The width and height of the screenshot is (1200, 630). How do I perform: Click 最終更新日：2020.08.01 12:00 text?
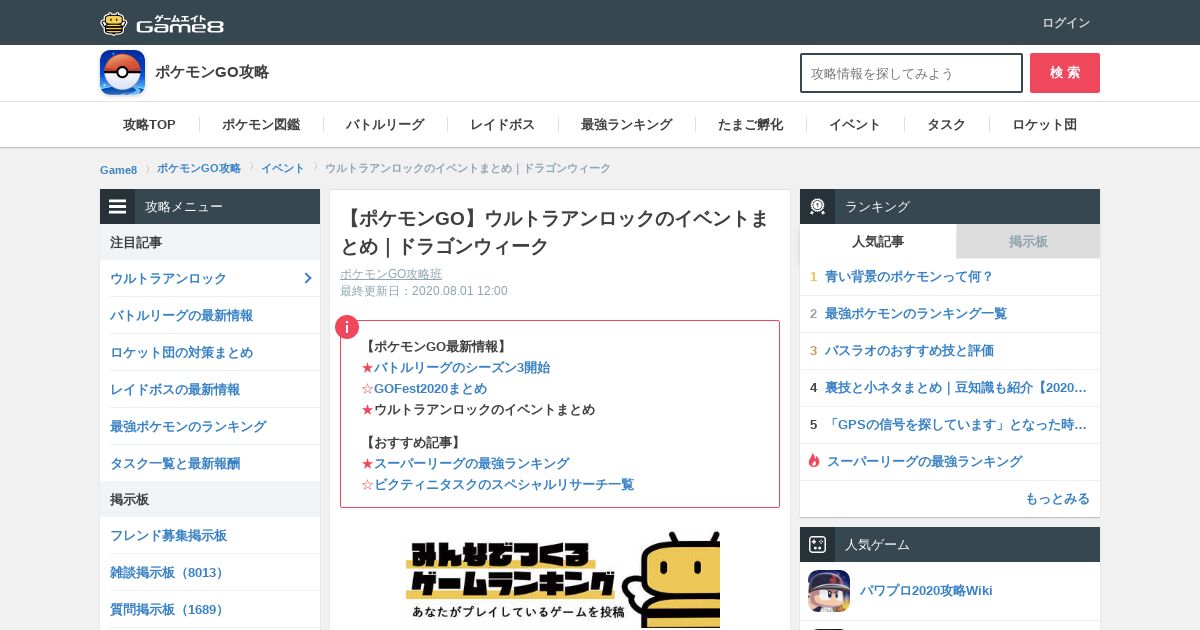(x=424, y=291)
